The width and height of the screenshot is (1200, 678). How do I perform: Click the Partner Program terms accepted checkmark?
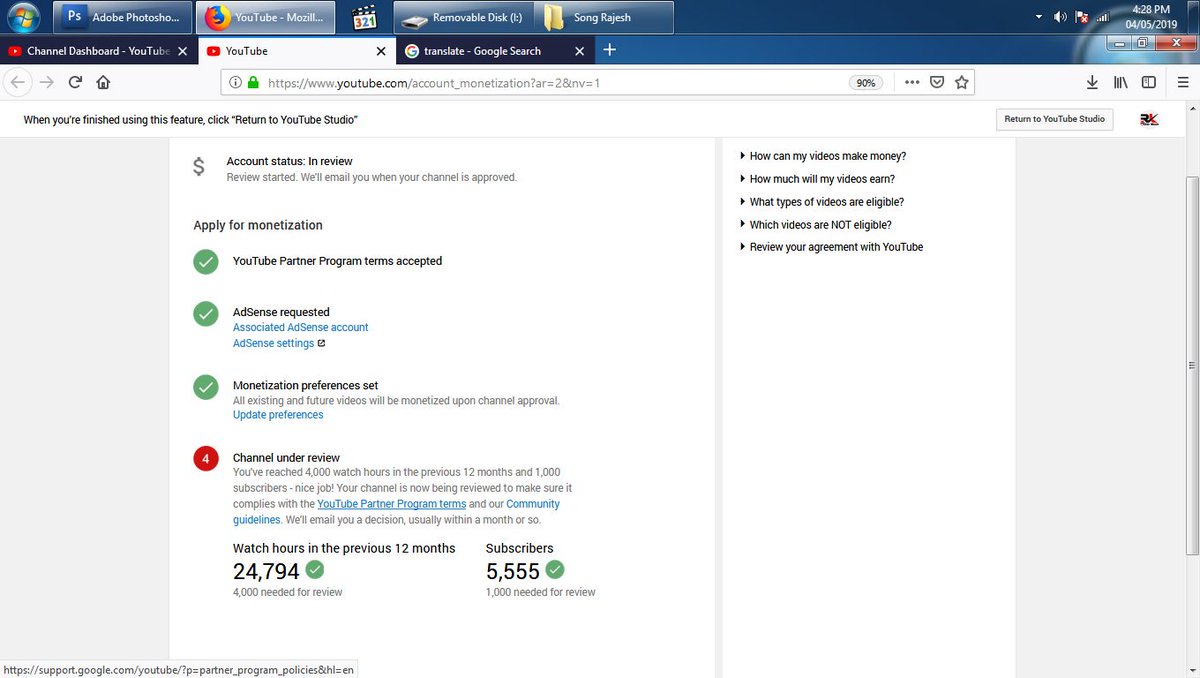coord(206,262)
